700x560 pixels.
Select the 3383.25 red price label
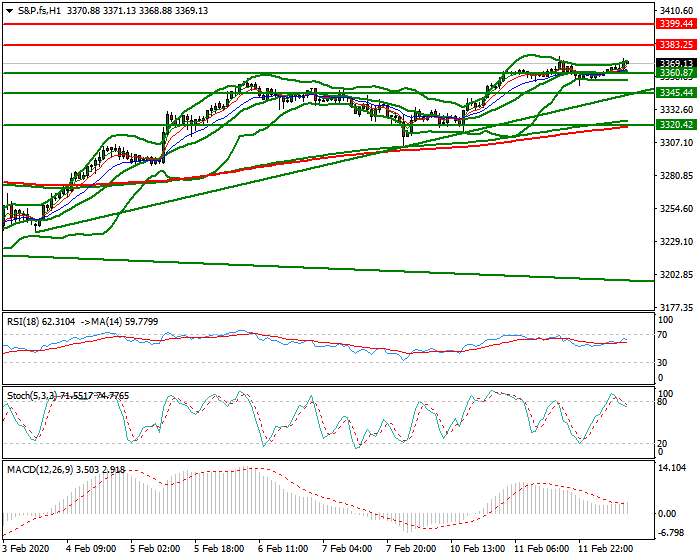click(676, 45)
